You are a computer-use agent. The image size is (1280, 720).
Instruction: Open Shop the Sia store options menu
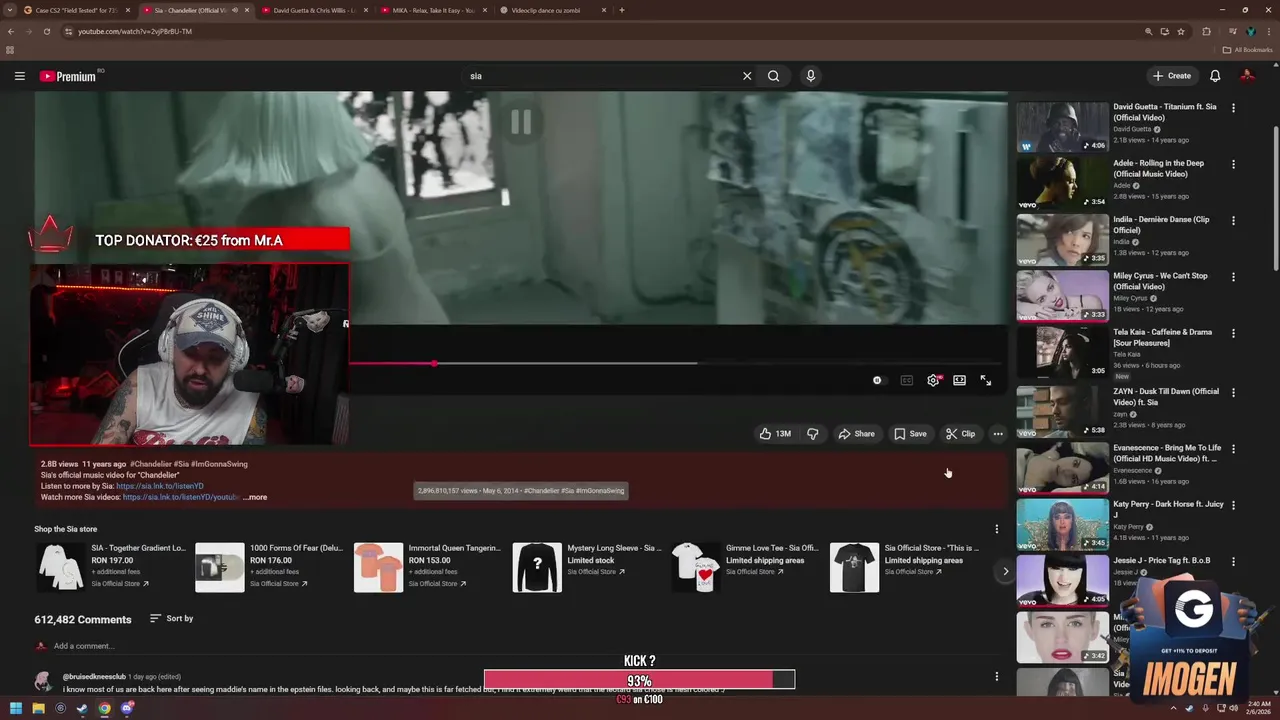click(x=996, y=529)
